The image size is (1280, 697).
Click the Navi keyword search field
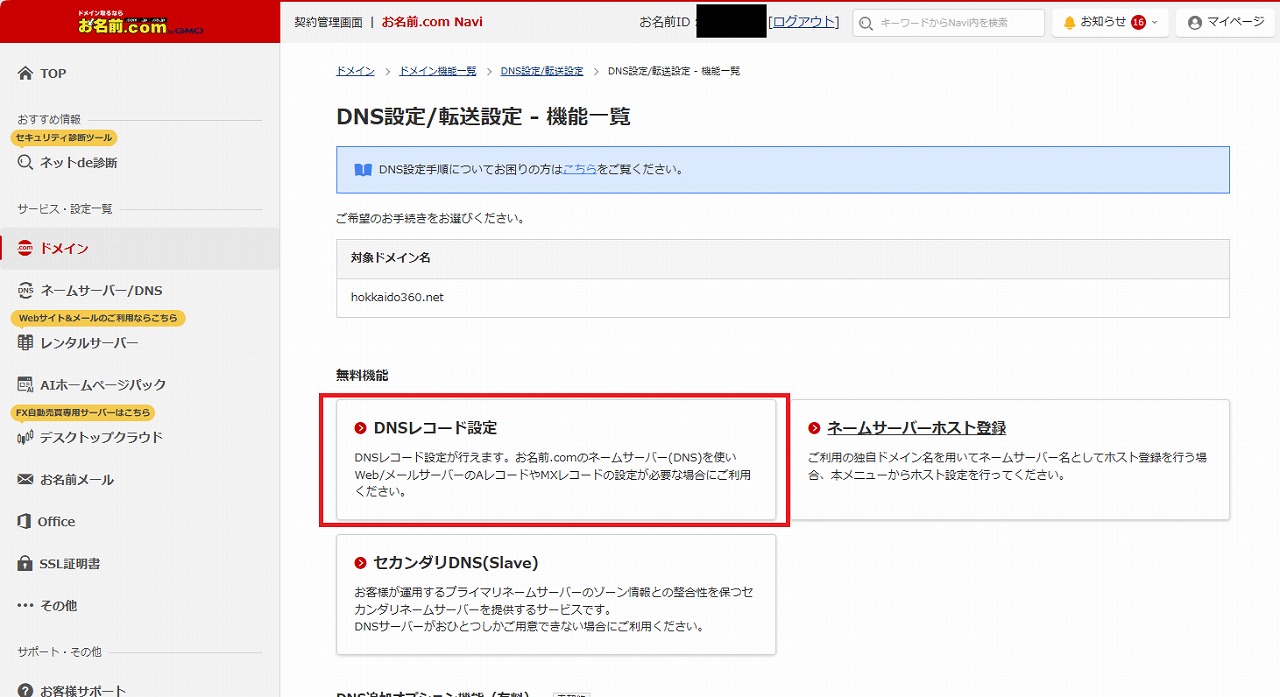pos(956,22)
